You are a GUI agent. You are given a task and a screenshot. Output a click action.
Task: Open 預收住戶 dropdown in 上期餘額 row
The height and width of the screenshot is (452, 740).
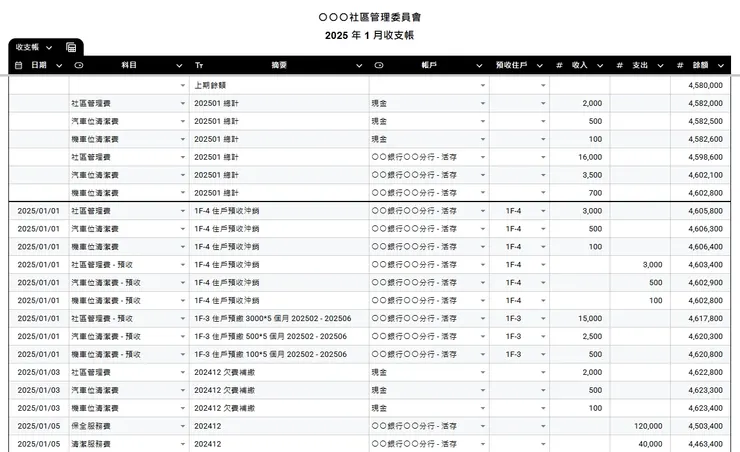[543, 85]
